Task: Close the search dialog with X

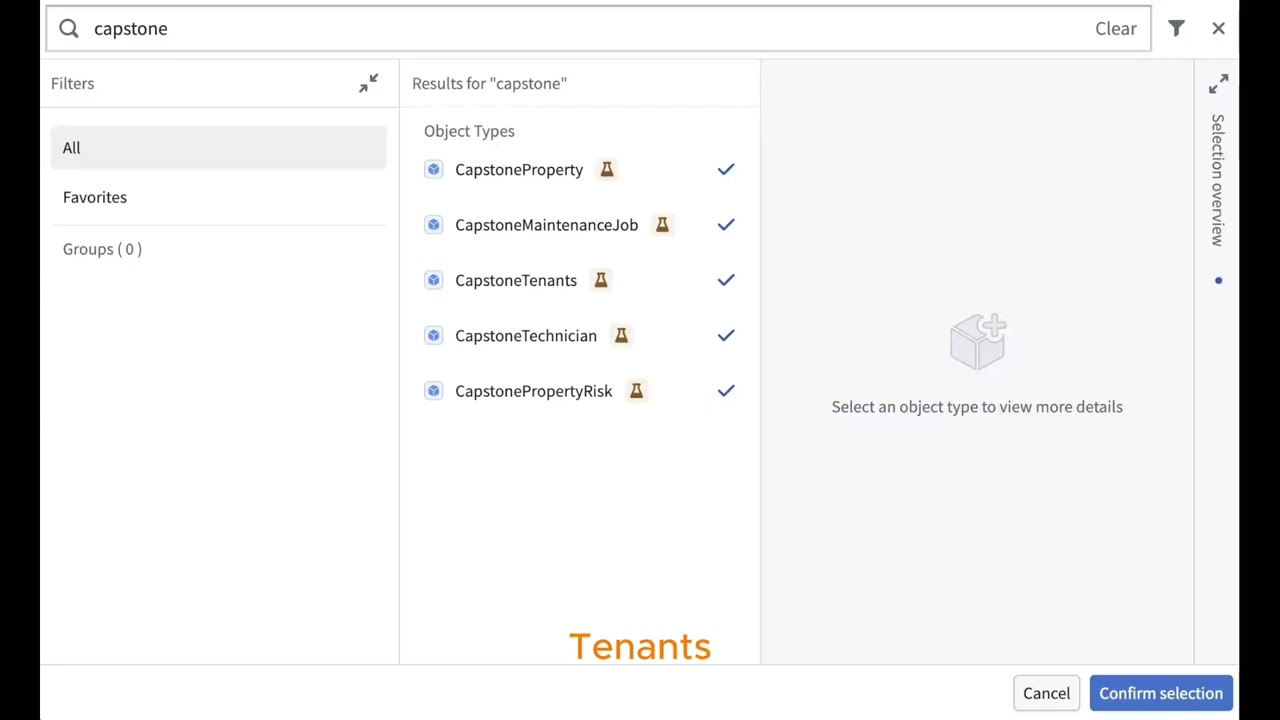Action: pos(1218,28)
